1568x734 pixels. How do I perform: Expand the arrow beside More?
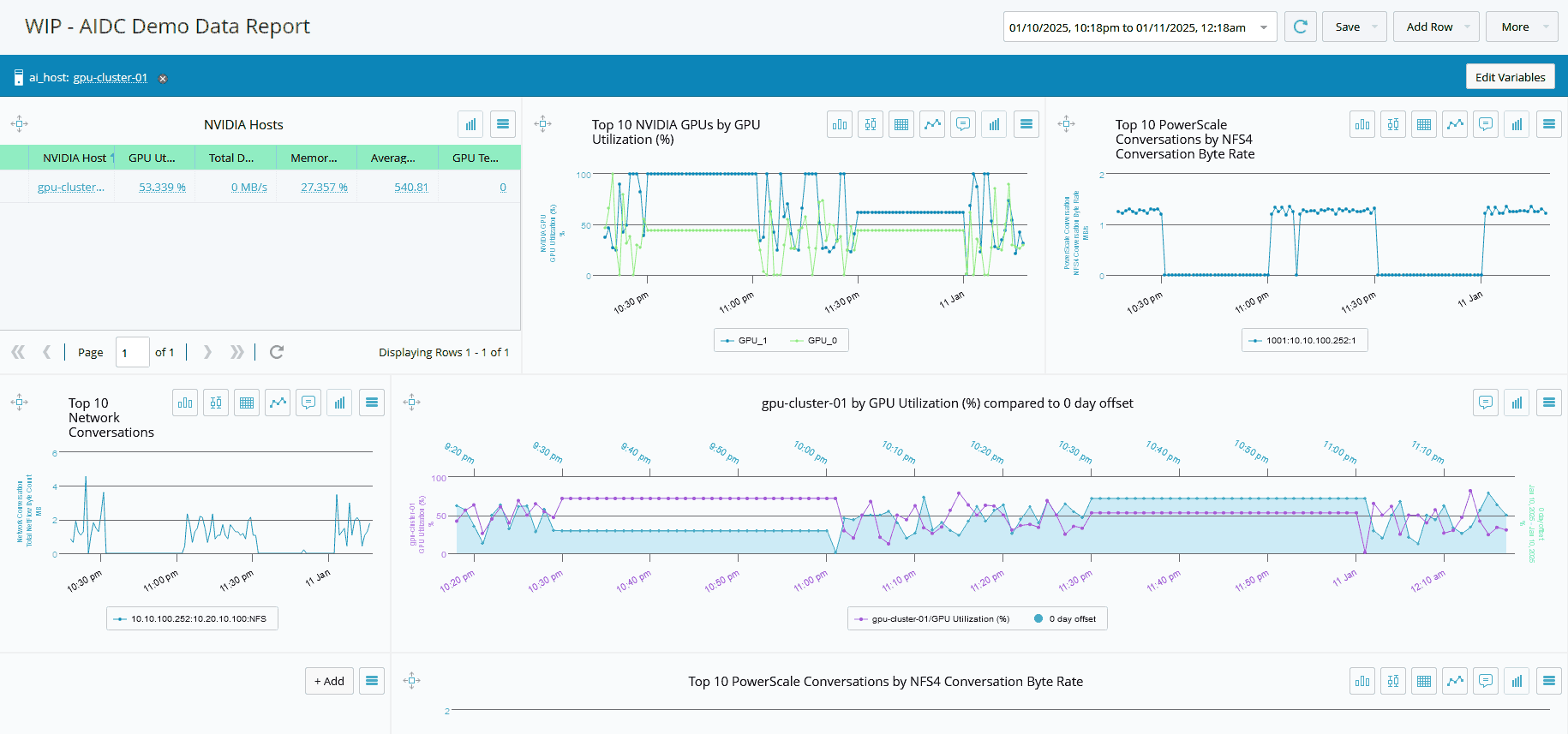1546,27
